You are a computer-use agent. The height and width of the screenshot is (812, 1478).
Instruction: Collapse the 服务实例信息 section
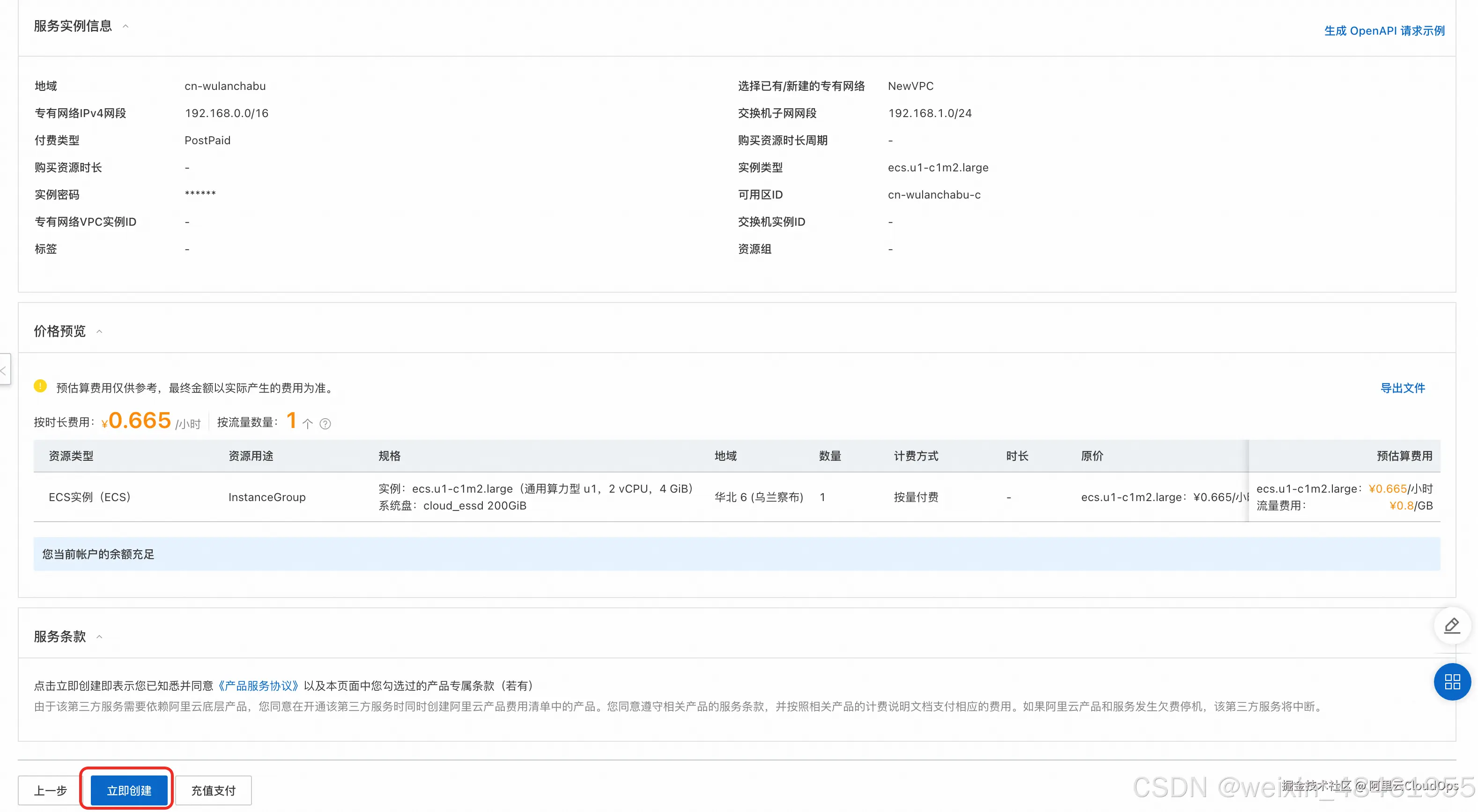click(126, 26)
